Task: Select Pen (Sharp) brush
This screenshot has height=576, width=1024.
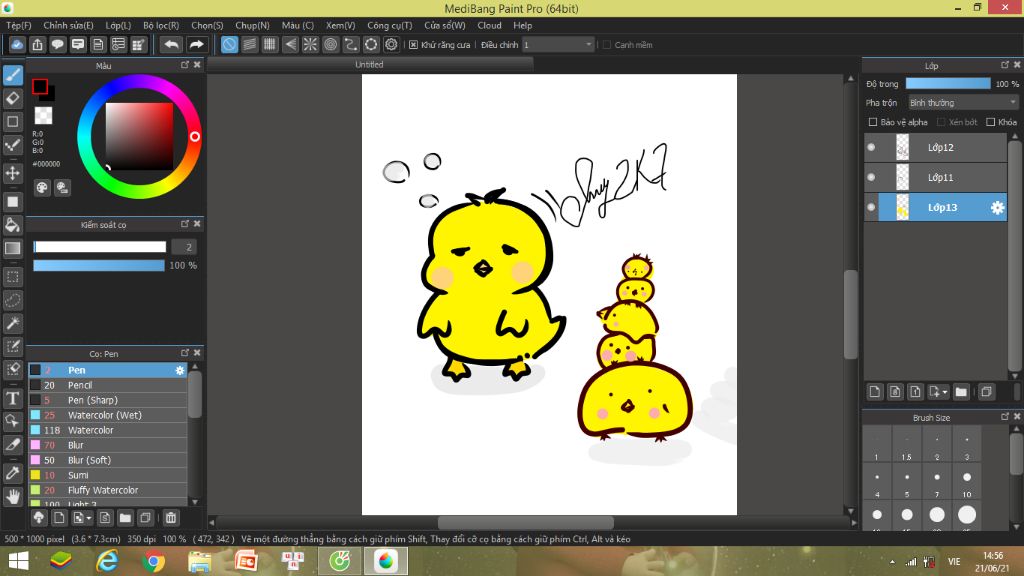Action: coord(108,400)
